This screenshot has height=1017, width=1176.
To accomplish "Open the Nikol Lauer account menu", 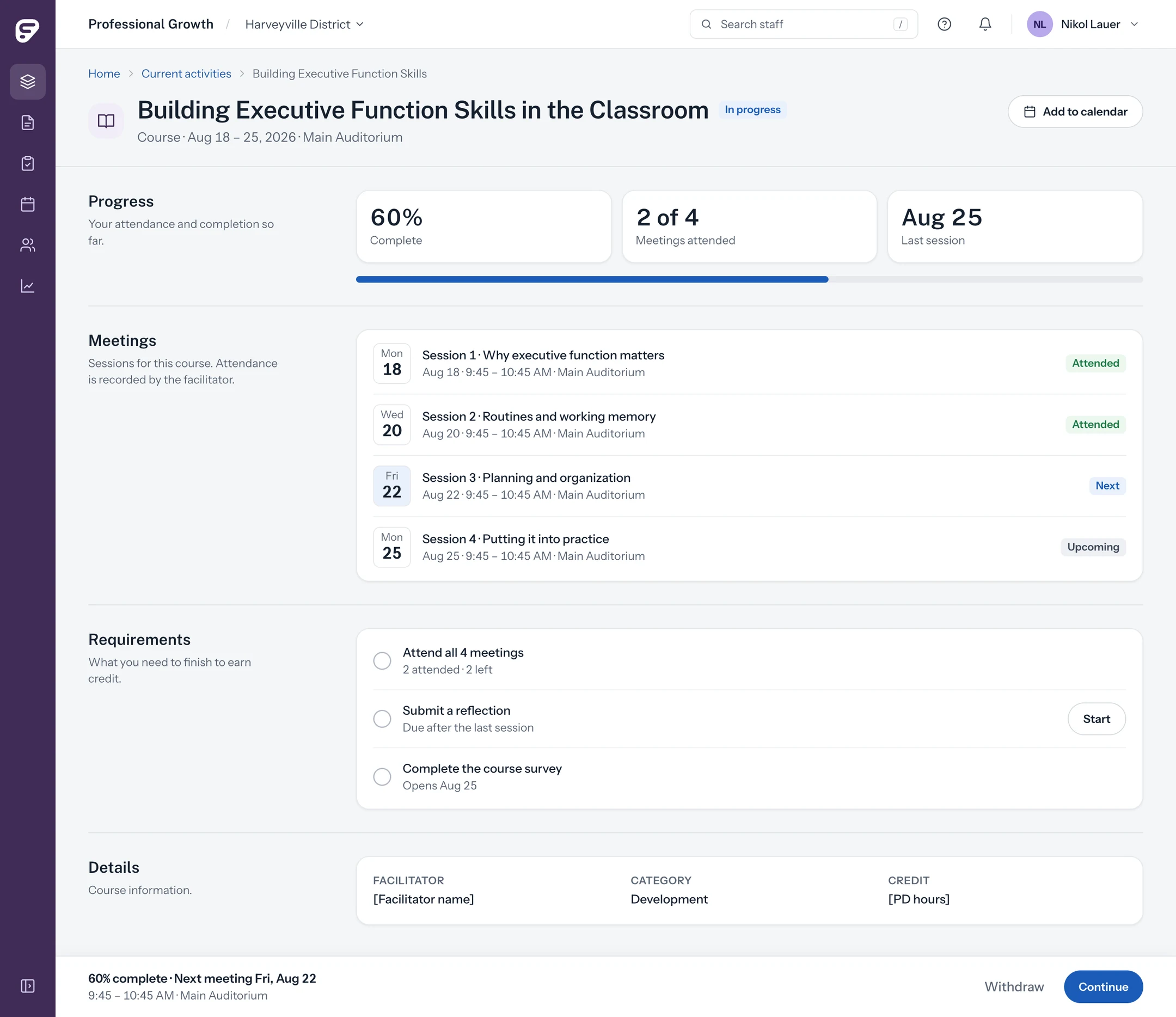I will click(x=1083, y=24).
